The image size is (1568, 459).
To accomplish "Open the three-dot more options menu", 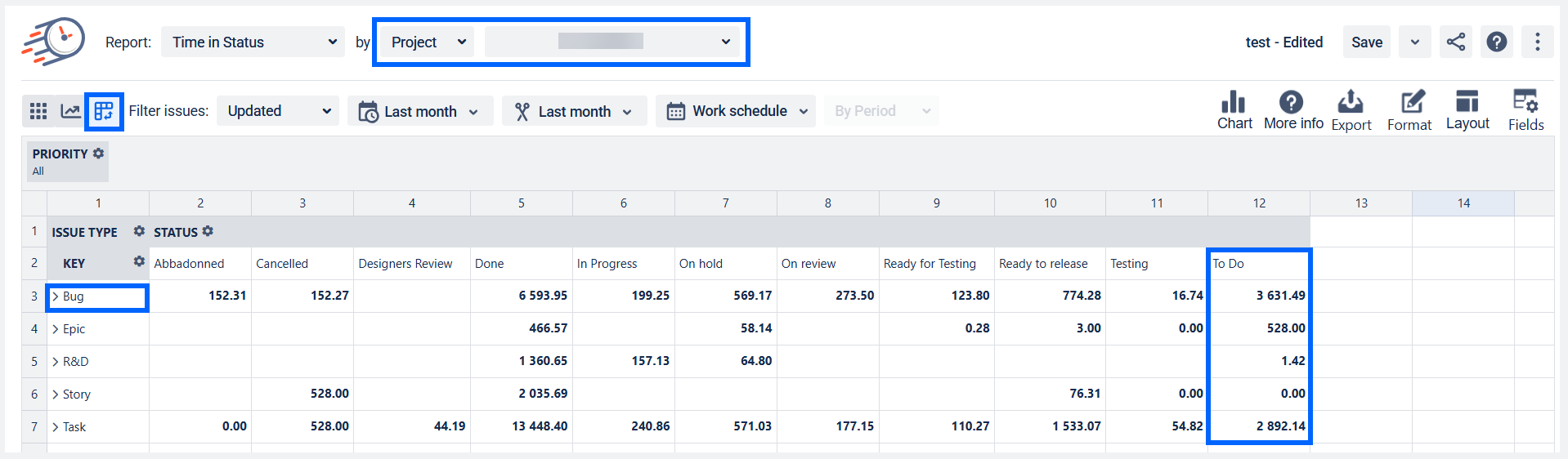I will pos(1538,42).
